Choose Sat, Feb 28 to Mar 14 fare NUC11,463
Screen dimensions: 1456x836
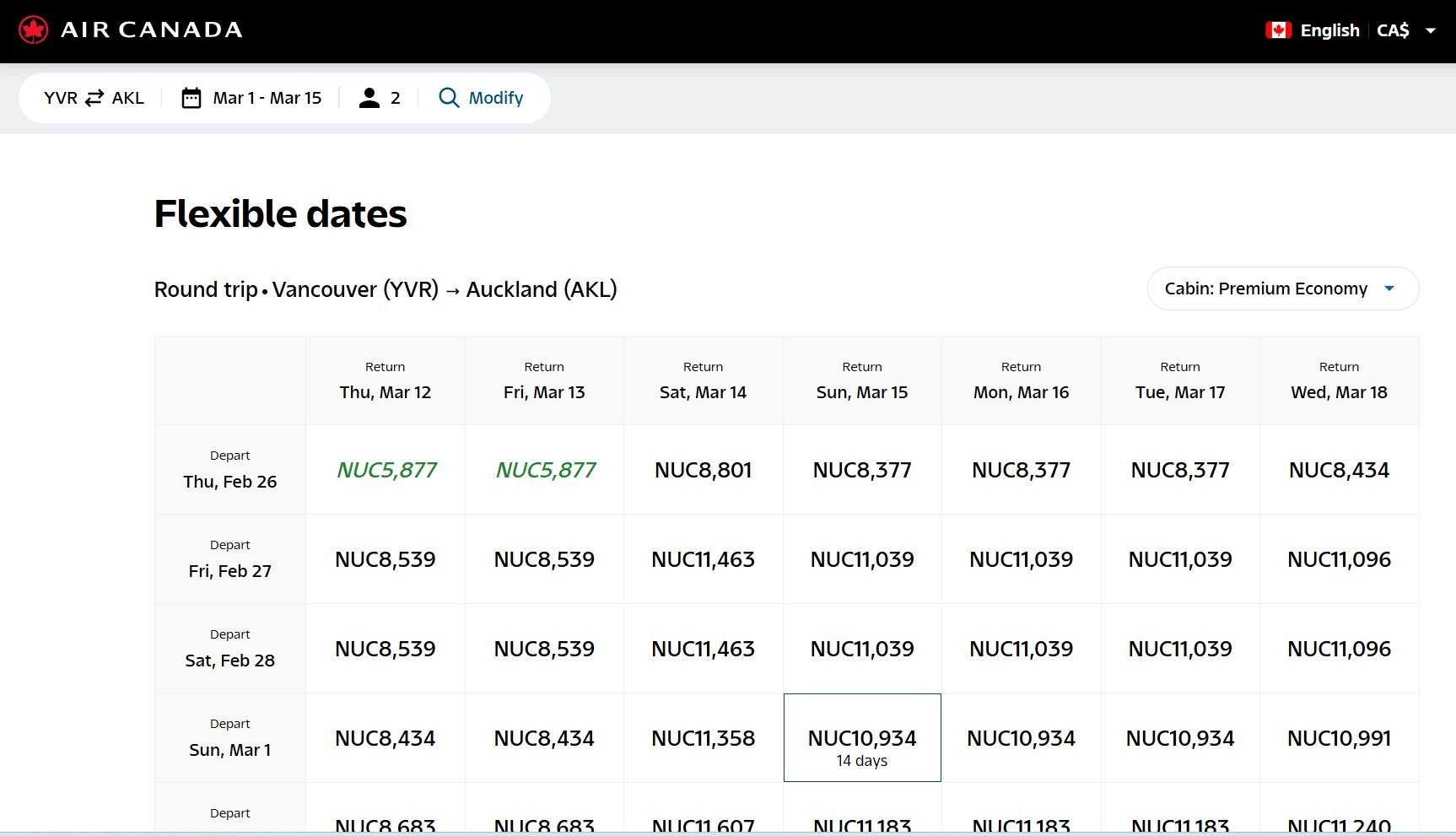coord(704,649)
